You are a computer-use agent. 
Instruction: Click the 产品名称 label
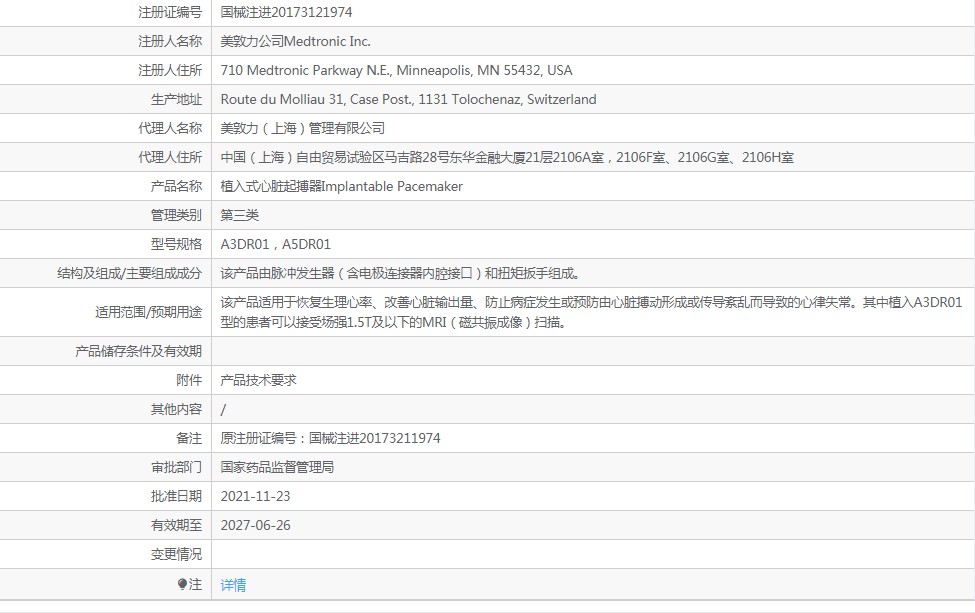click(x=177, y=187)
